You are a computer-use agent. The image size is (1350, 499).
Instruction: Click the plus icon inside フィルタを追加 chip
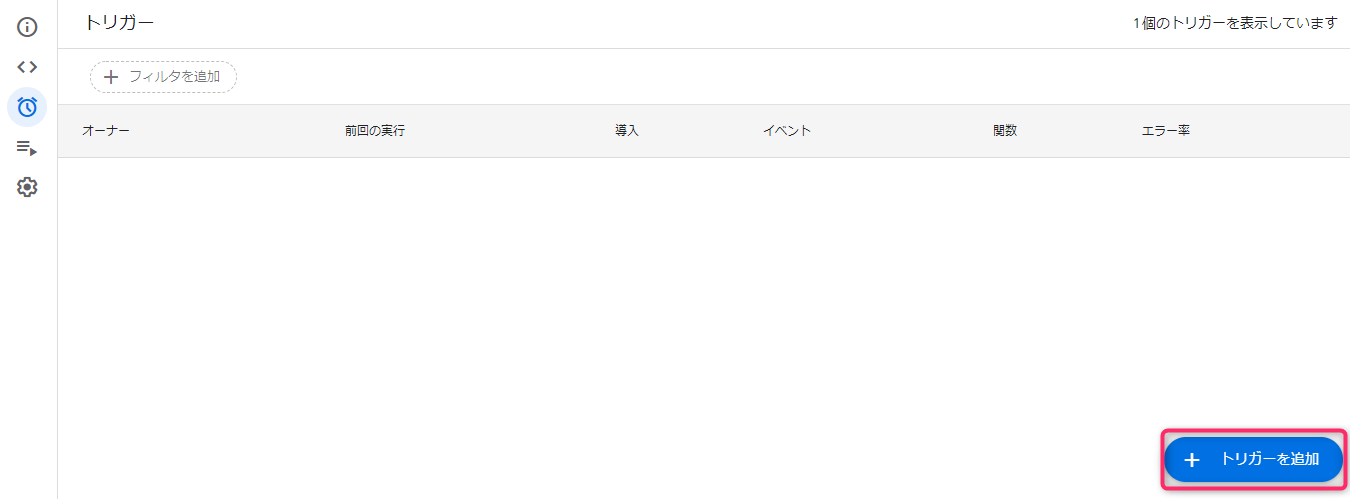[x=111, y=77]
